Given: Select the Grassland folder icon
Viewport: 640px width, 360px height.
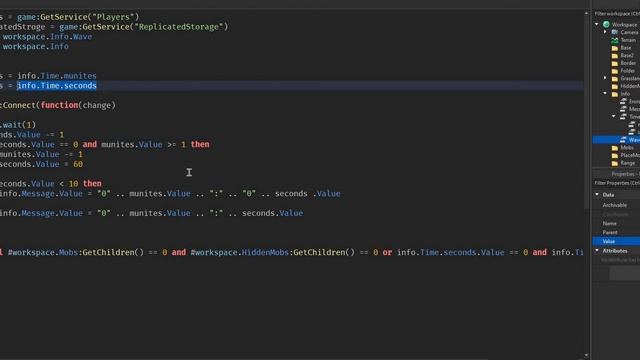Looking at the screenshot, I should pos(615,78).
